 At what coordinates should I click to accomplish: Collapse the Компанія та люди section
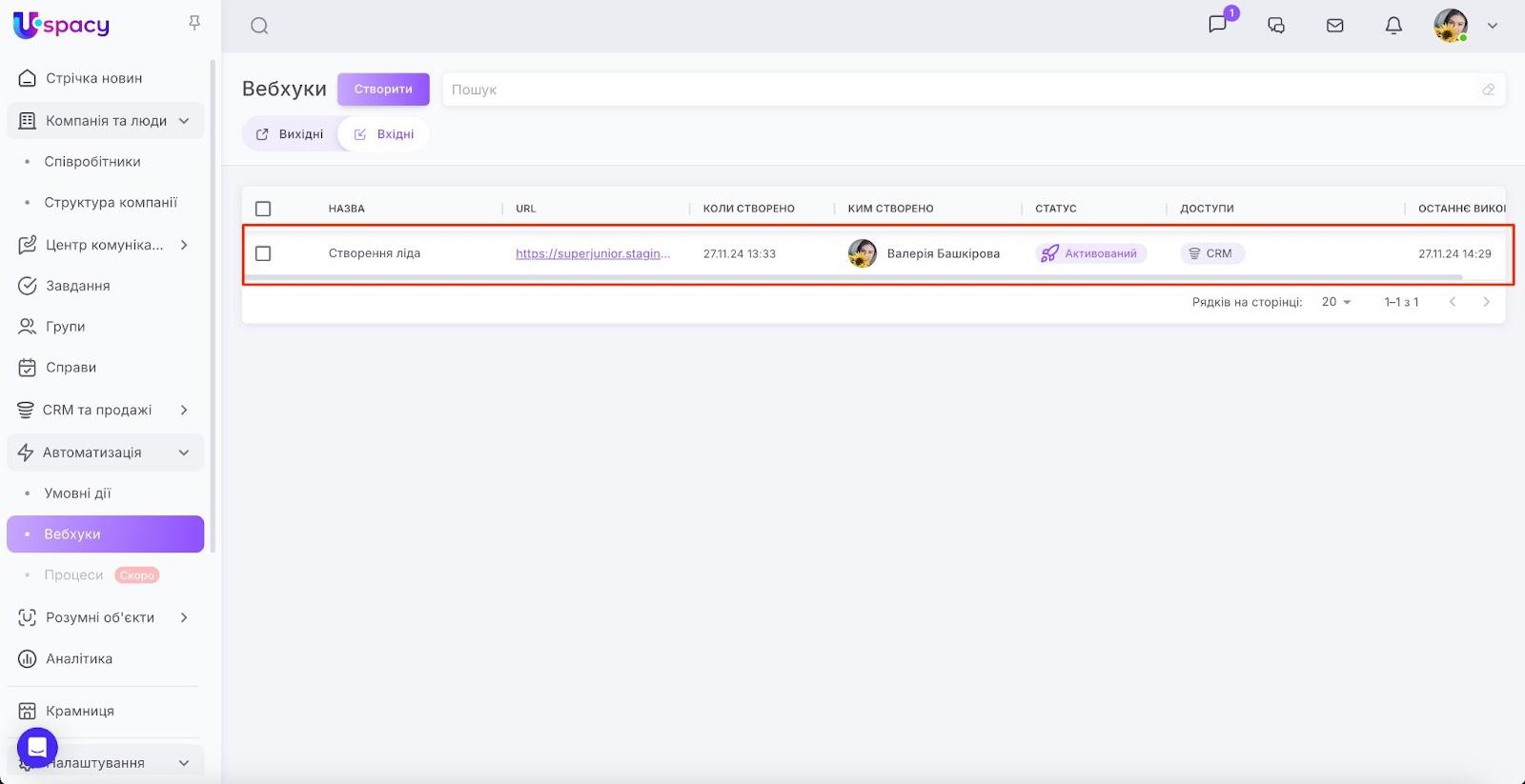point(184,121)
